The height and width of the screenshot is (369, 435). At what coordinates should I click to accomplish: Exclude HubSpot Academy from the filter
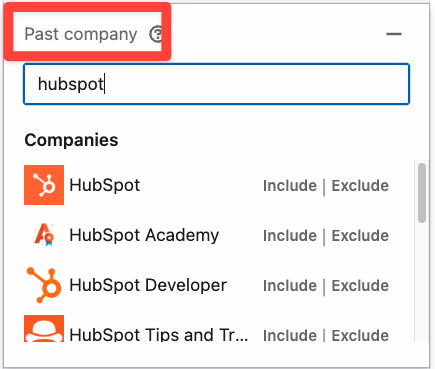click(360, 236)
